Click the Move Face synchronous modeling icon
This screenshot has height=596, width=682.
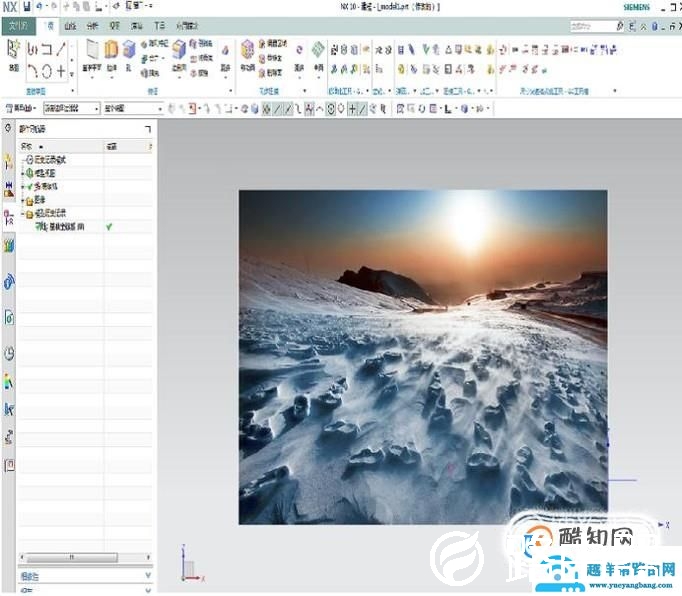point(246,51)
